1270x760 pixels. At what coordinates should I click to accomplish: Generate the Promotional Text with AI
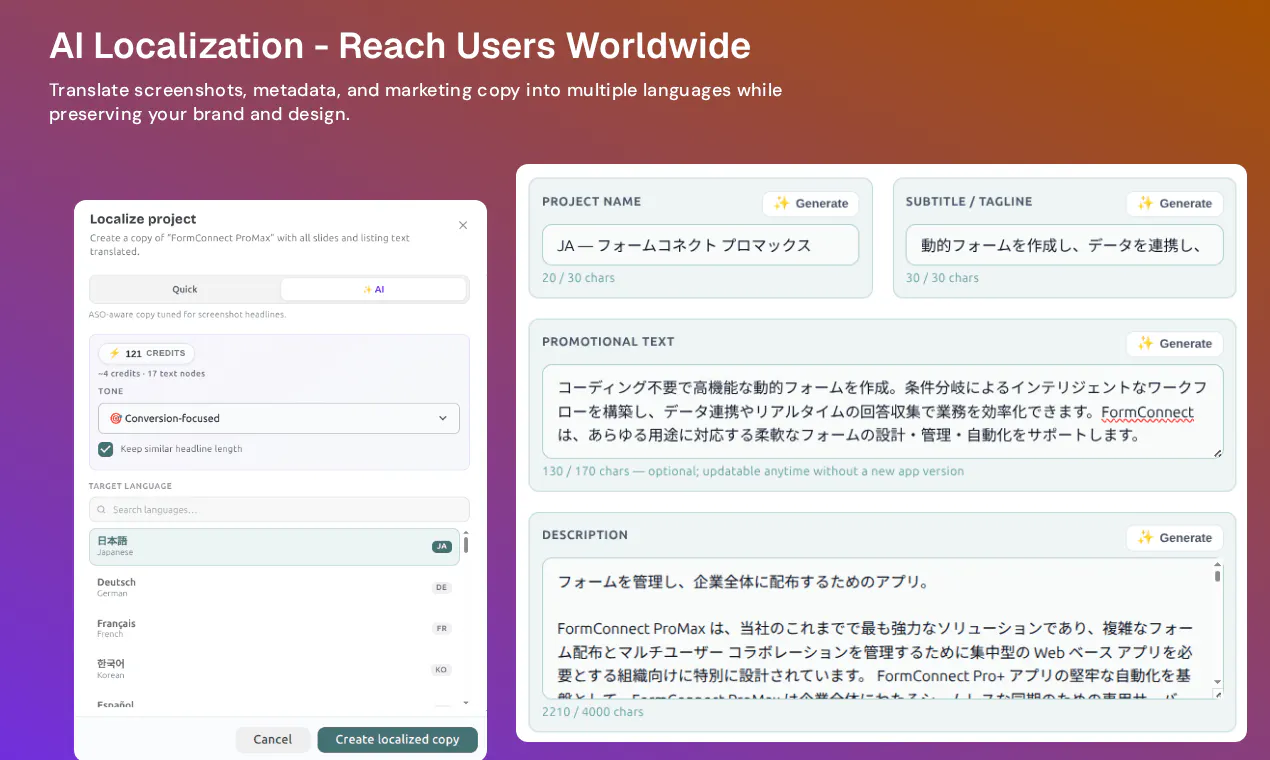tap(1174, 343)
